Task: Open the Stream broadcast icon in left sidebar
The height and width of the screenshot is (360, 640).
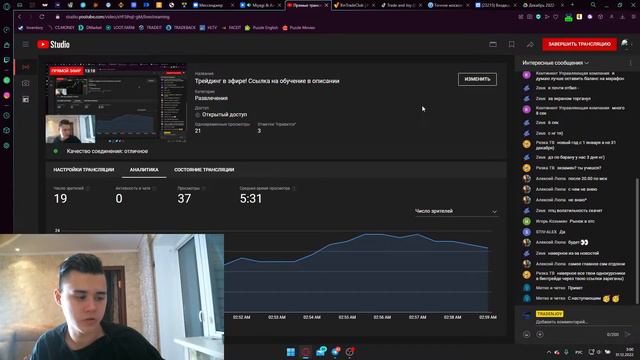Action: coord(26,67)
